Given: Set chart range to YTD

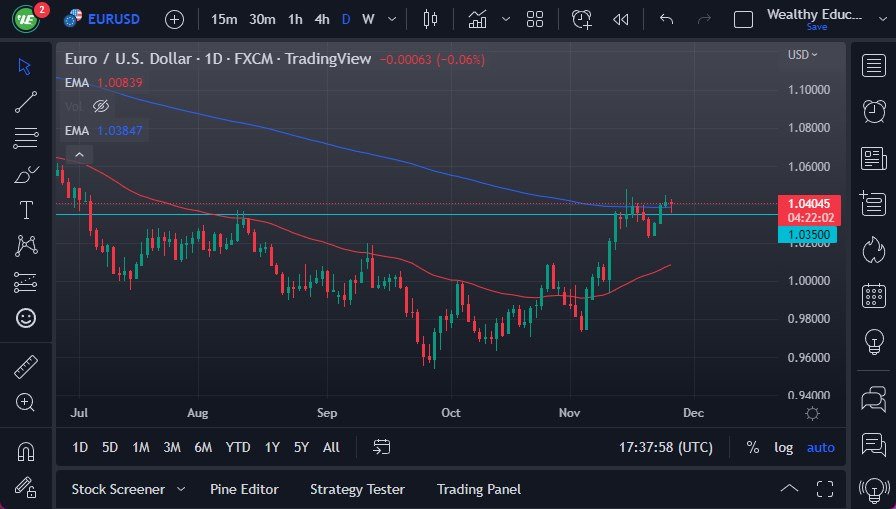Looking at the screenshot, I should [x=238, y=447].
